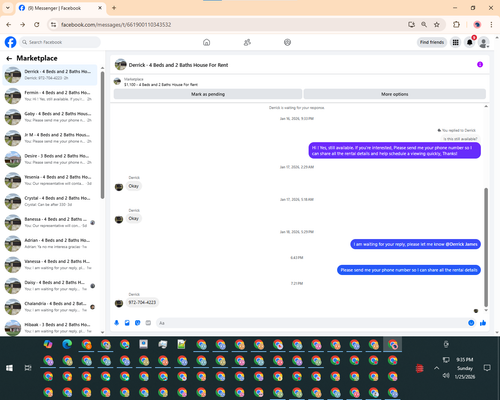This screenshot has width=500, height=400.
Task: Open the Fermin conversation
Action: pos(50,96)
